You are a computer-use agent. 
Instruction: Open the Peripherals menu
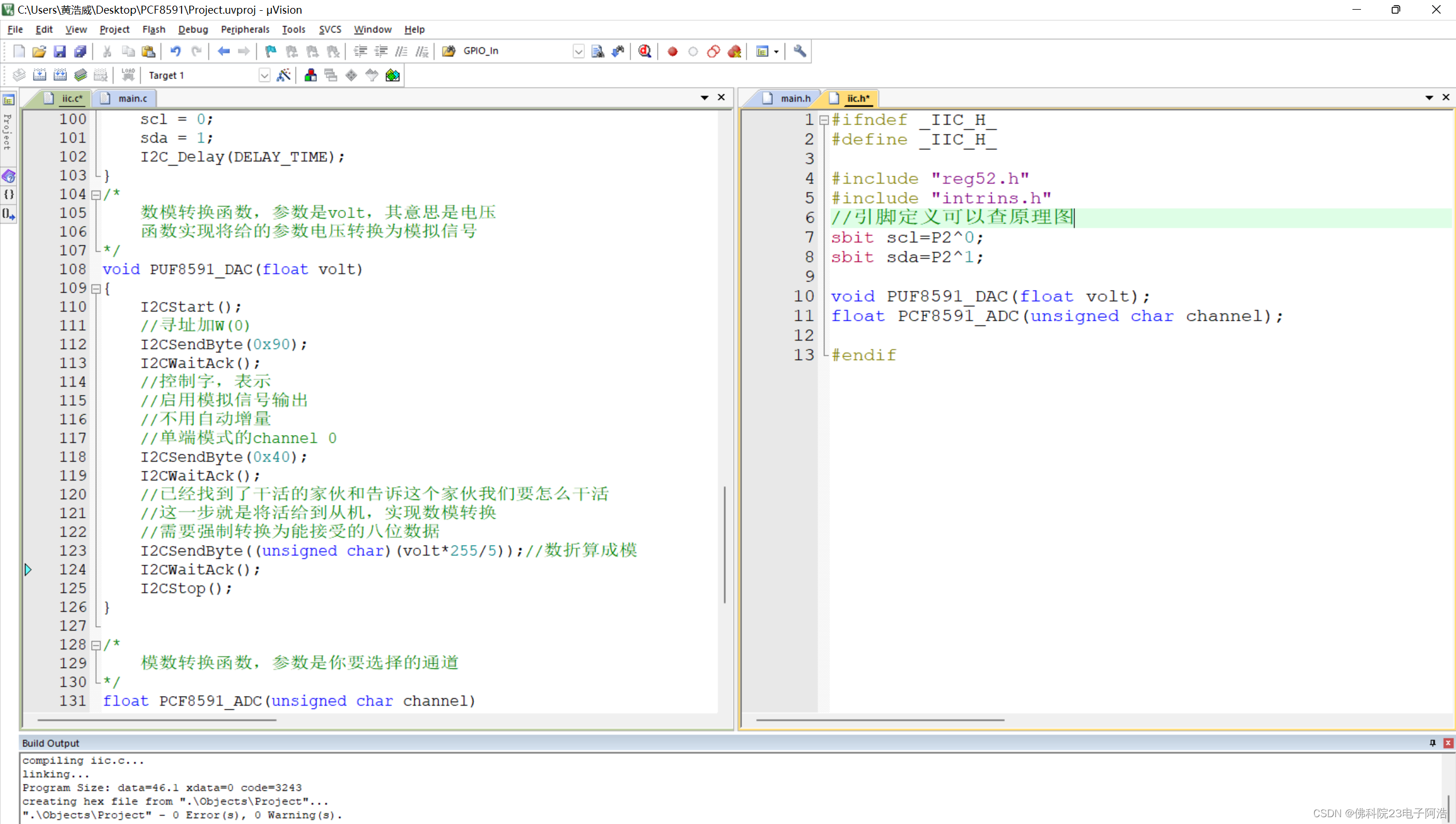click(x=245, y=29)
